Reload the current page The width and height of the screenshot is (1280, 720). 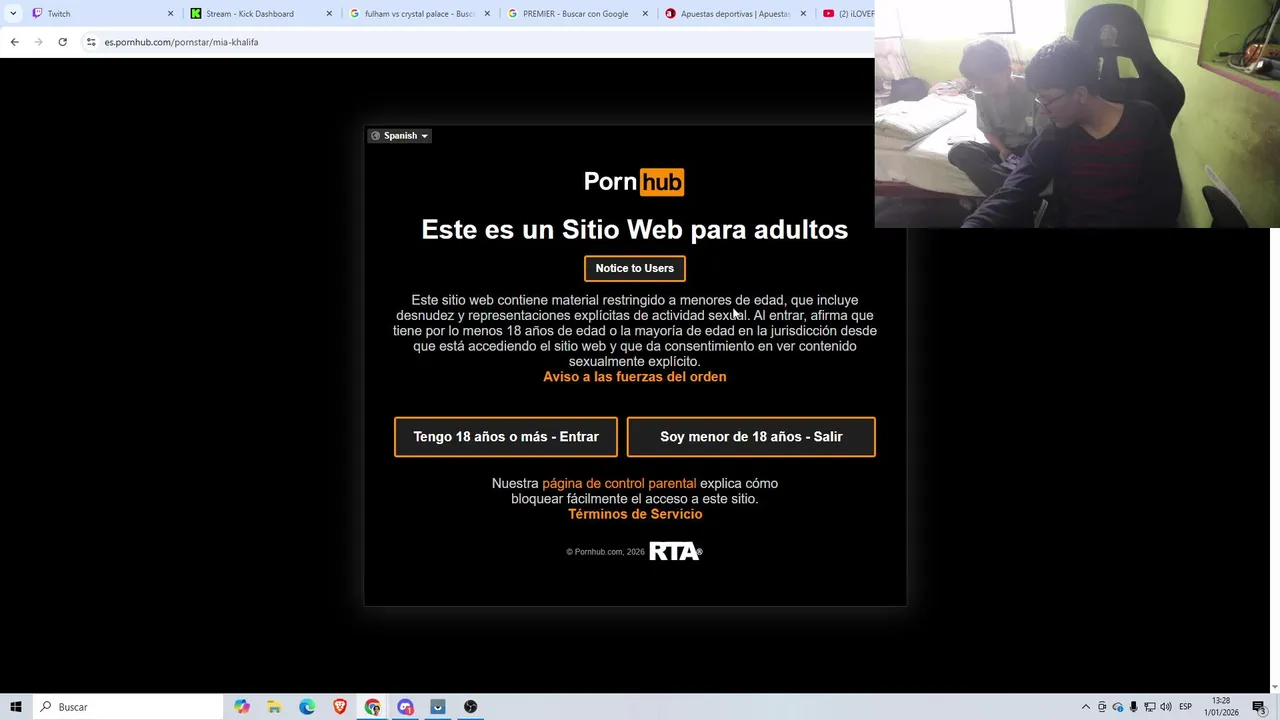pos(62,42)
